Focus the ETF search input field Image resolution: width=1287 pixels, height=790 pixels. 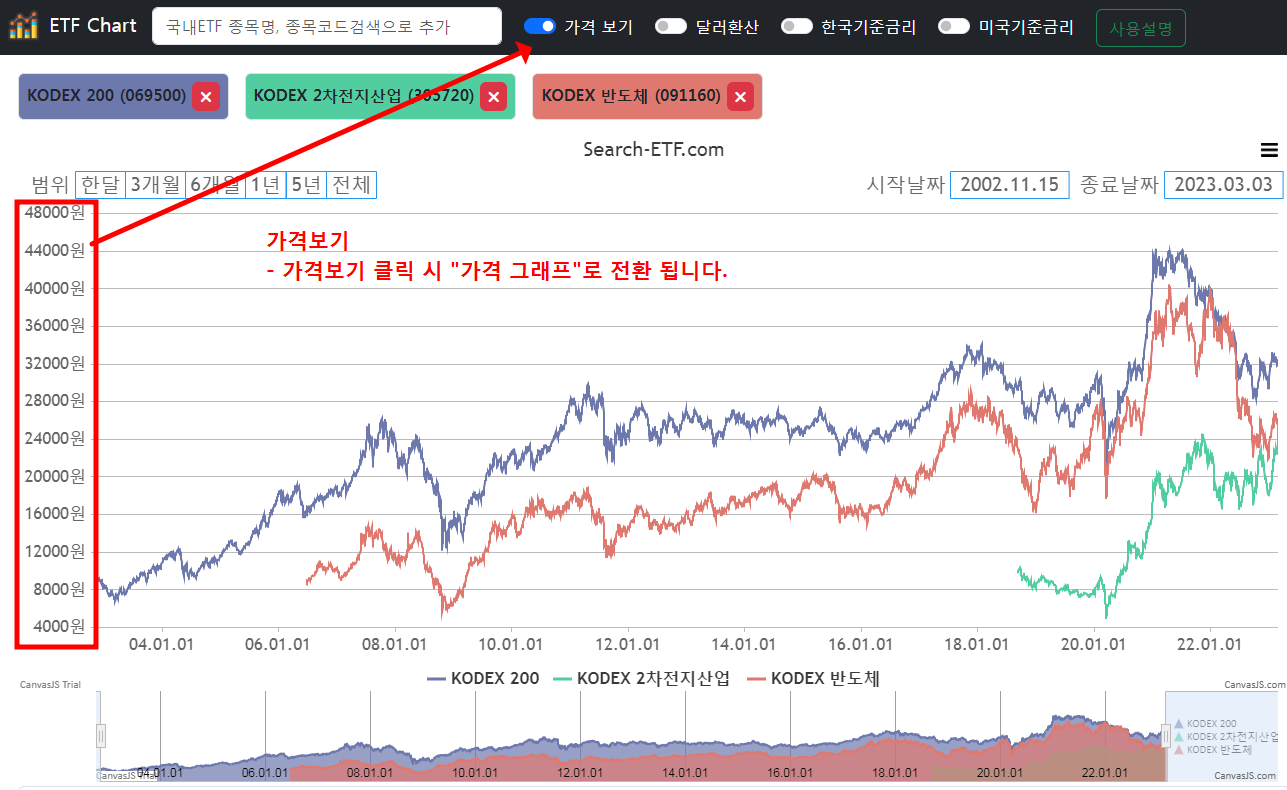tap(327, 27)
